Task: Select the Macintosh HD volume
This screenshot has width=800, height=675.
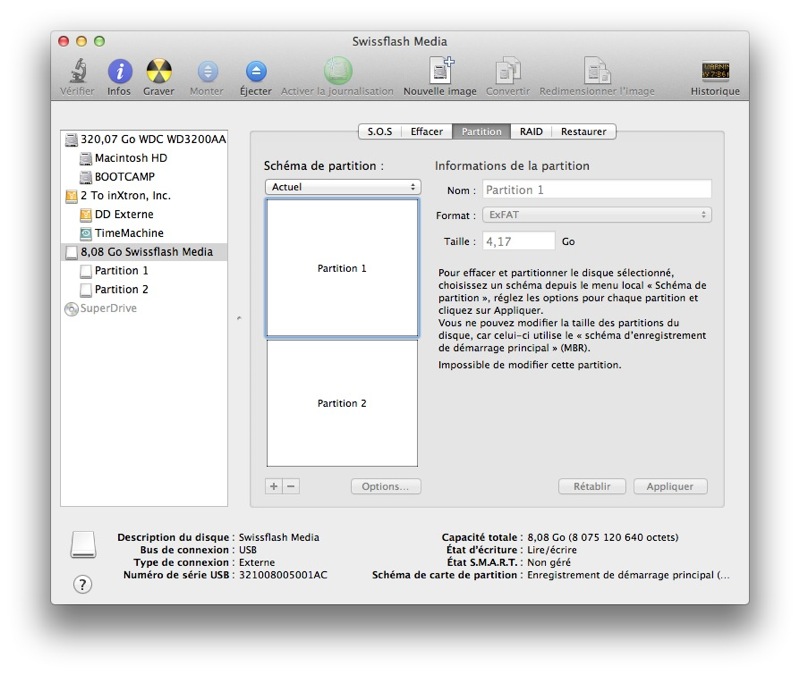Action: [x=130, y=158]
